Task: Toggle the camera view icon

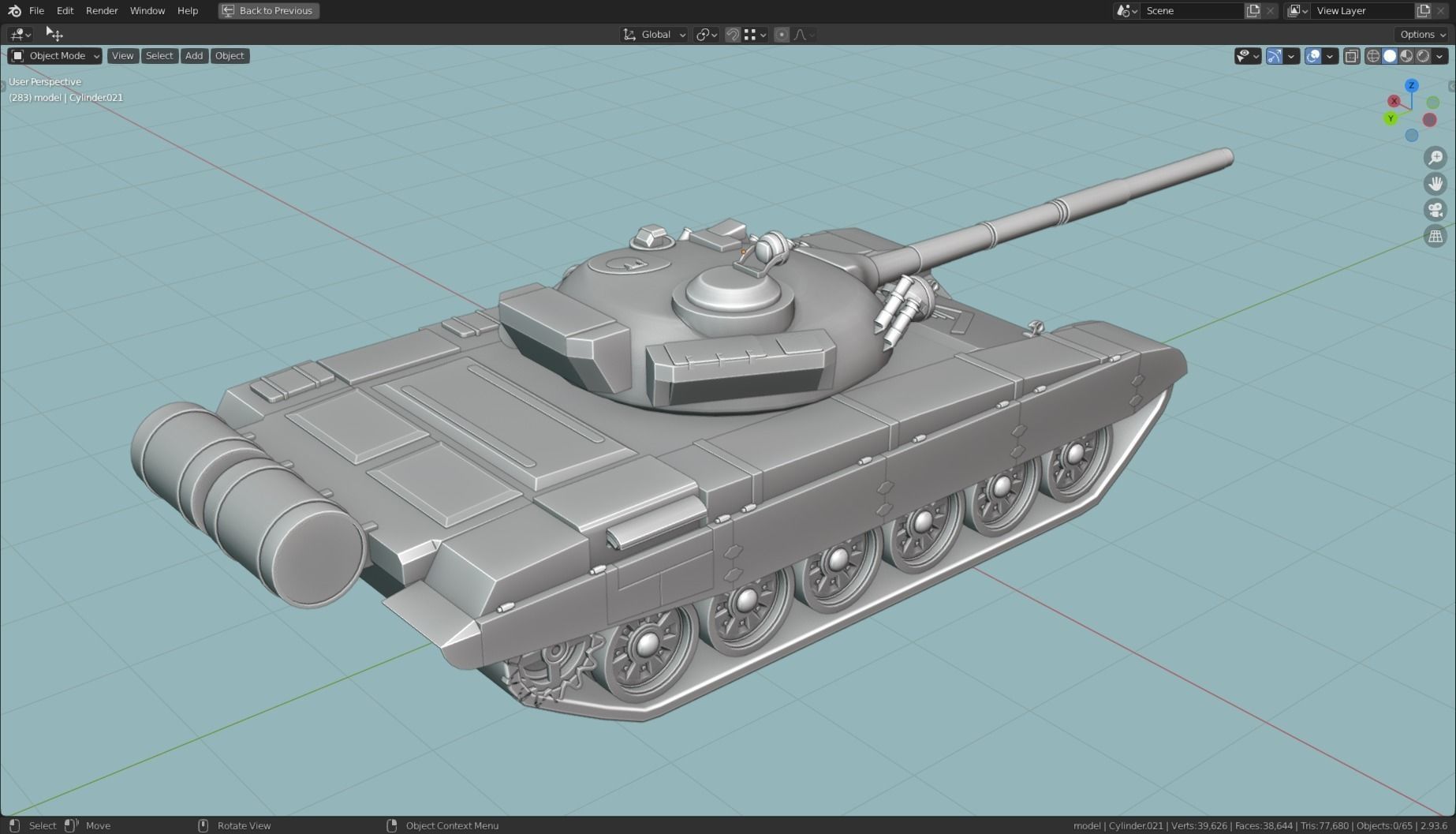Action: pos(1435,210)
